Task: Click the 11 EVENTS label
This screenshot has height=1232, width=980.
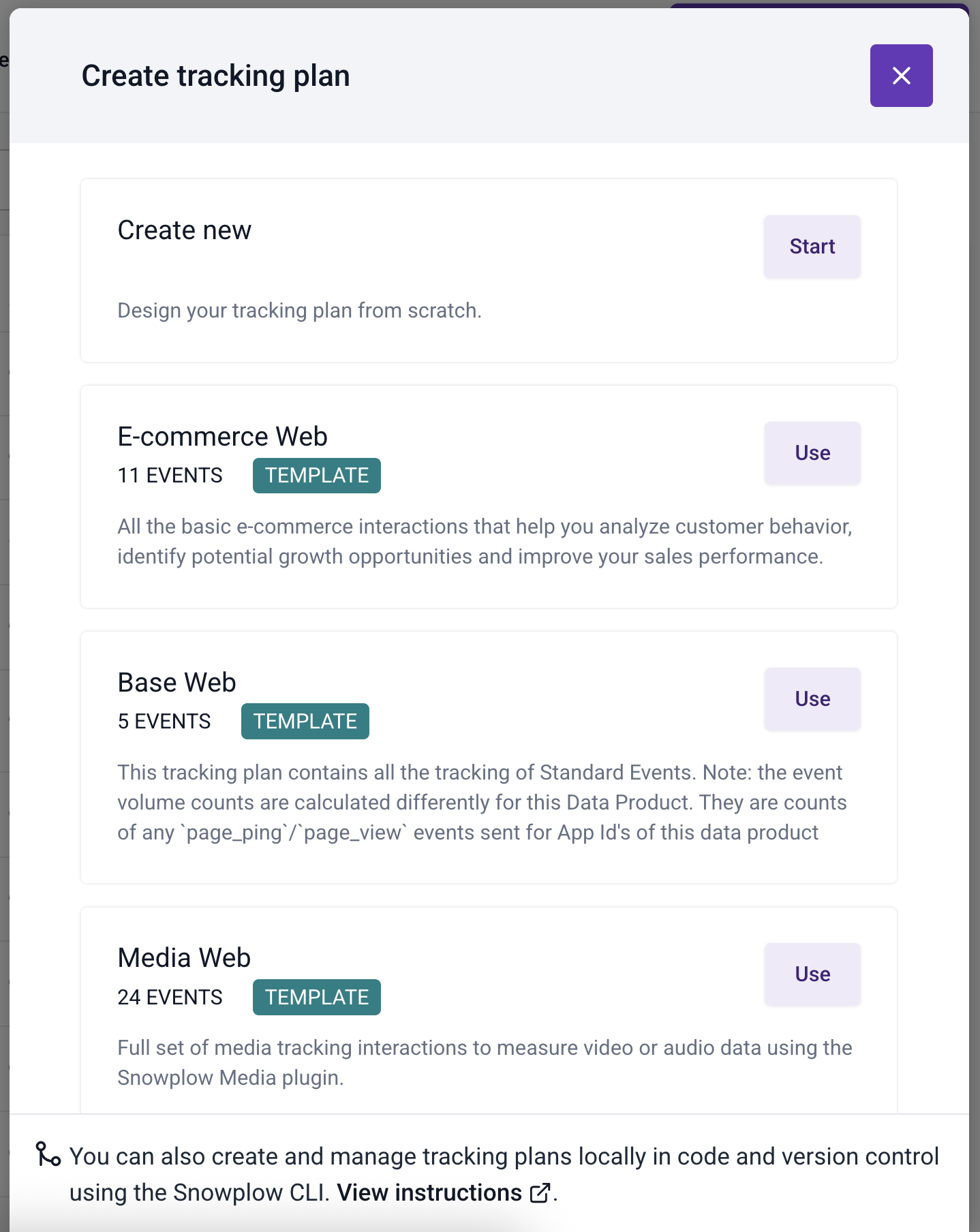Action: pos(170,475)
